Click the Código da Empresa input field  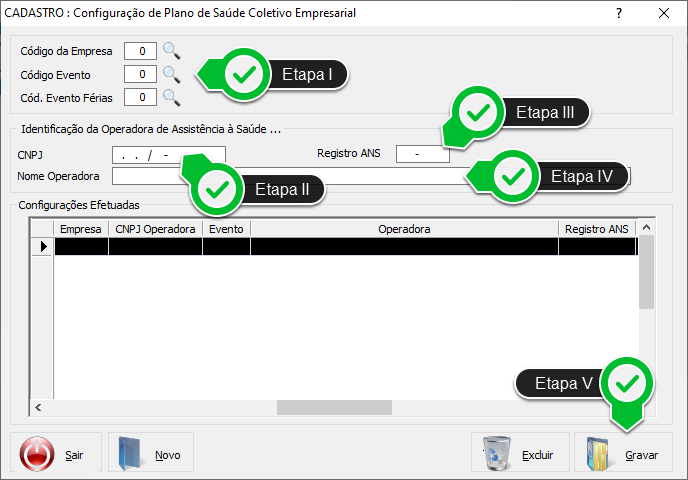141,50
